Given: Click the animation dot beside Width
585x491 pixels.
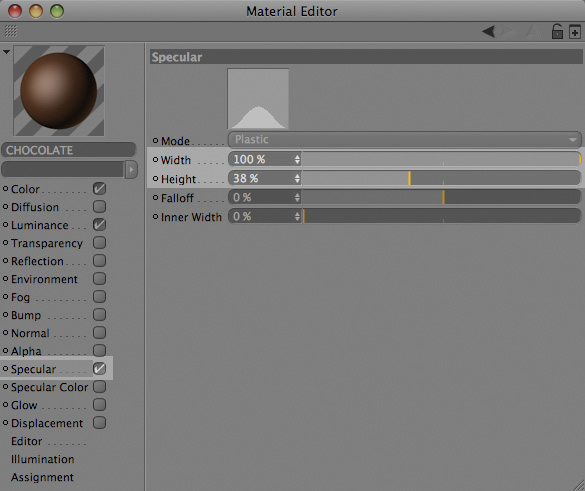Looking at the screenshot, I should coord(156,160).
